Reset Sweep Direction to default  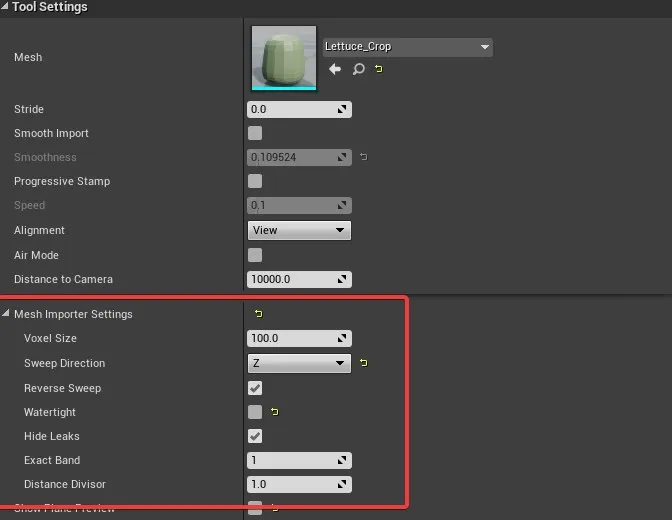coord(364,363)
